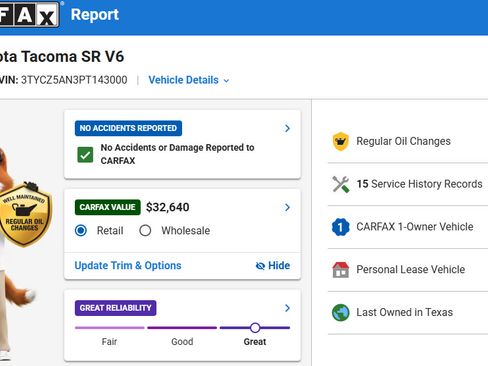Open Great Reliability card chevron

(x=287, y=308)
